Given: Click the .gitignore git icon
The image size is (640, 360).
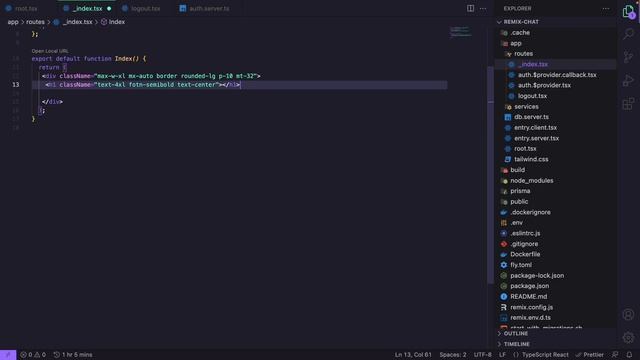Looking at the screenshot, I should [x=504, y=244].
